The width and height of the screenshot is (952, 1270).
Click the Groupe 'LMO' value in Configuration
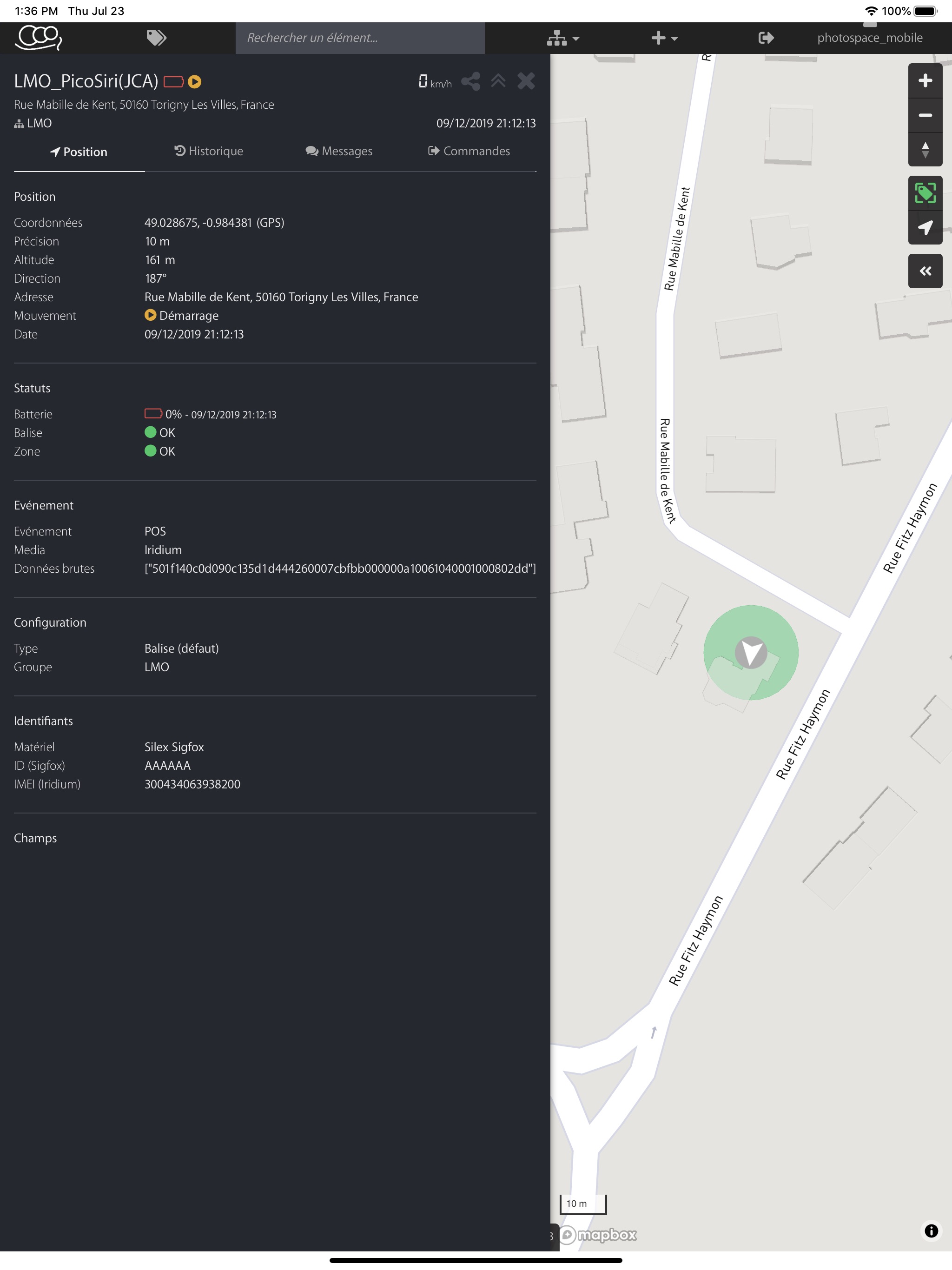(x=157, y=667)
